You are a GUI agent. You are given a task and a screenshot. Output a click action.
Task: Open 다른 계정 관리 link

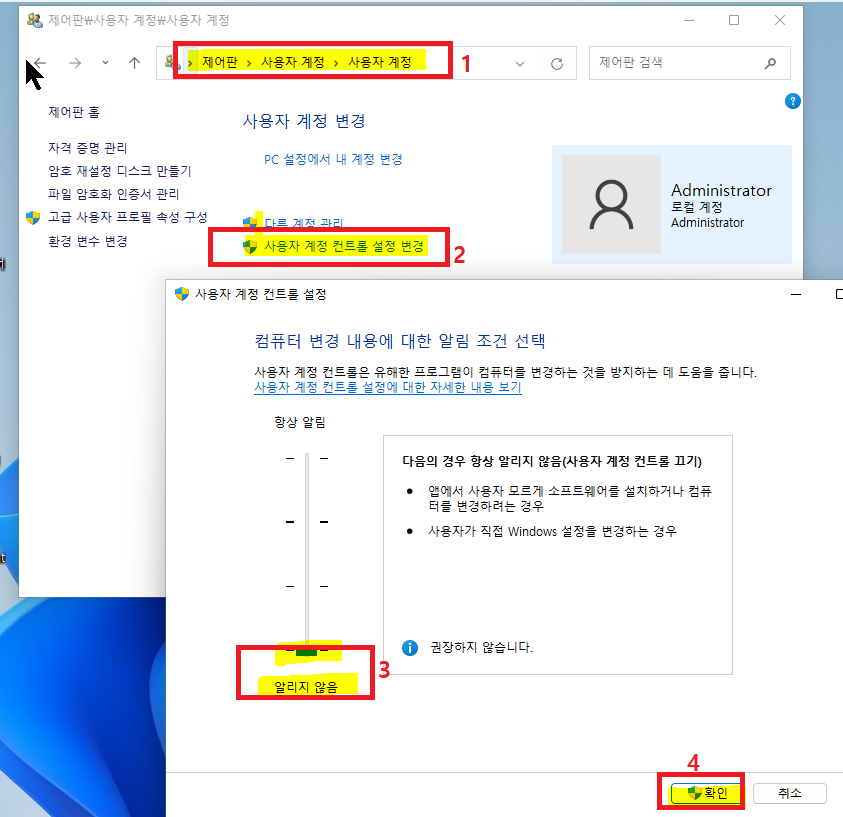coord(304,223)
